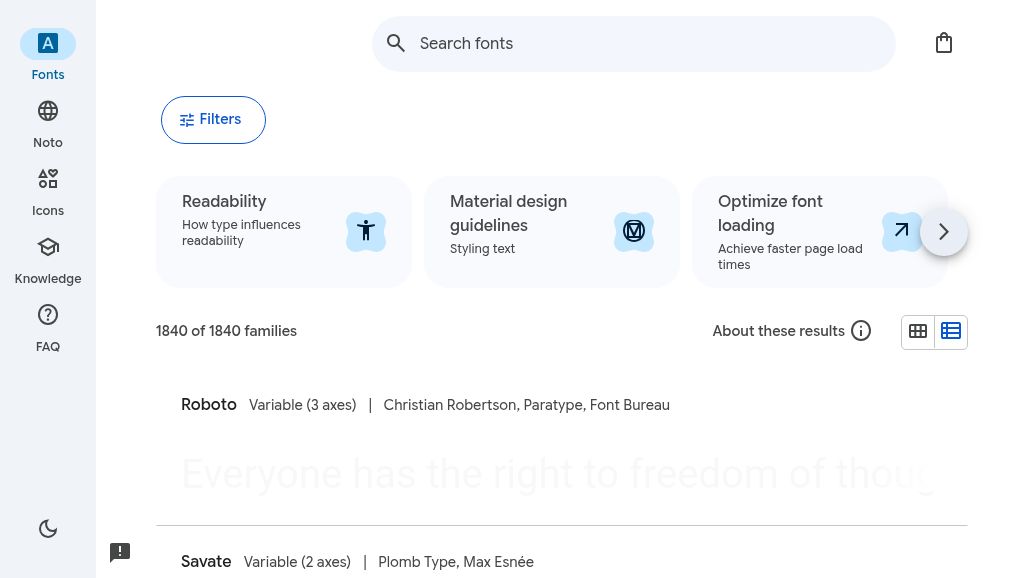Click 'How type influences readability' text
This screenshot has height=578, width=1028.
[241, 233]
